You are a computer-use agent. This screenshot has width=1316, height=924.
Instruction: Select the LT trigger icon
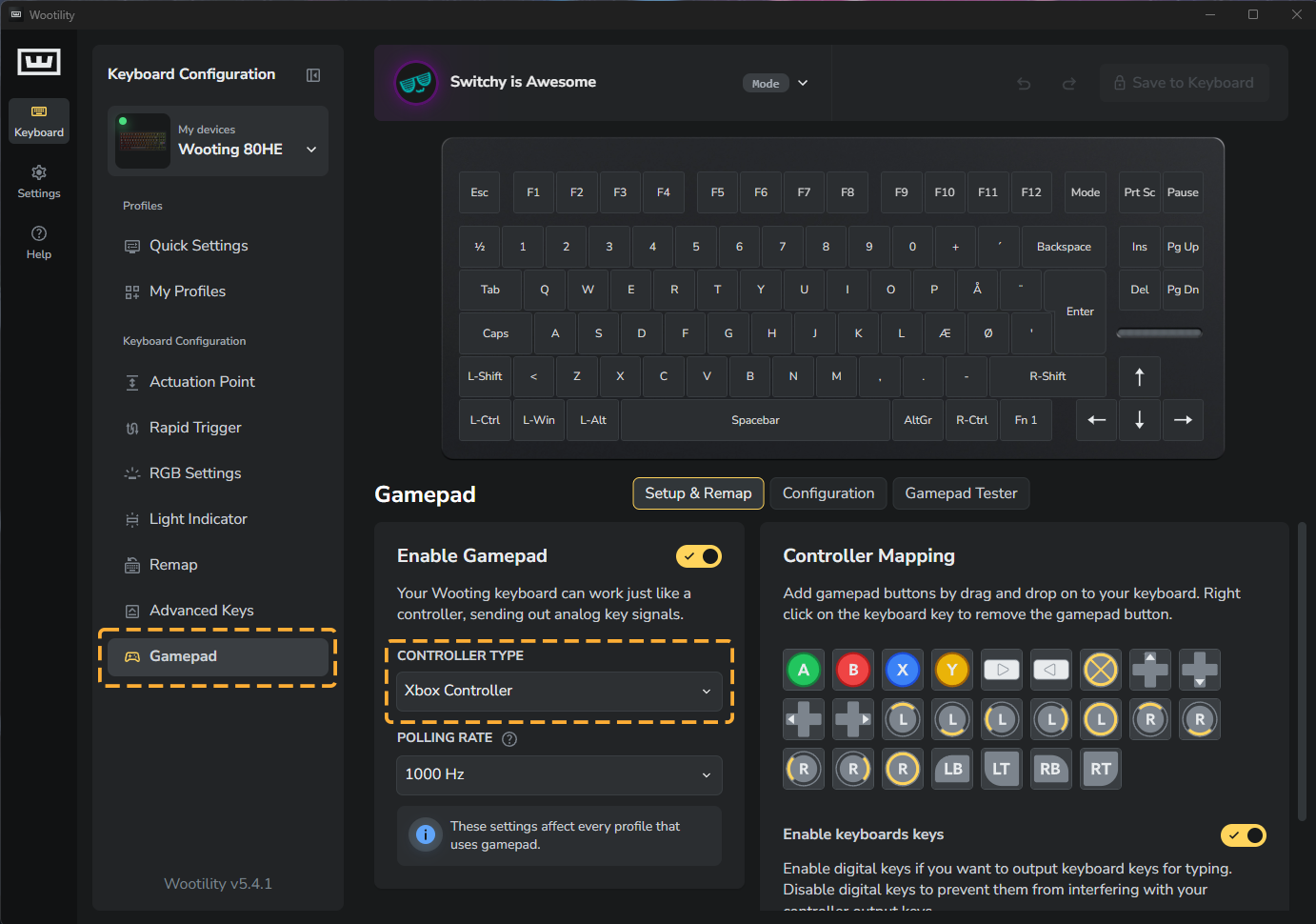(x=1002, y=769)
